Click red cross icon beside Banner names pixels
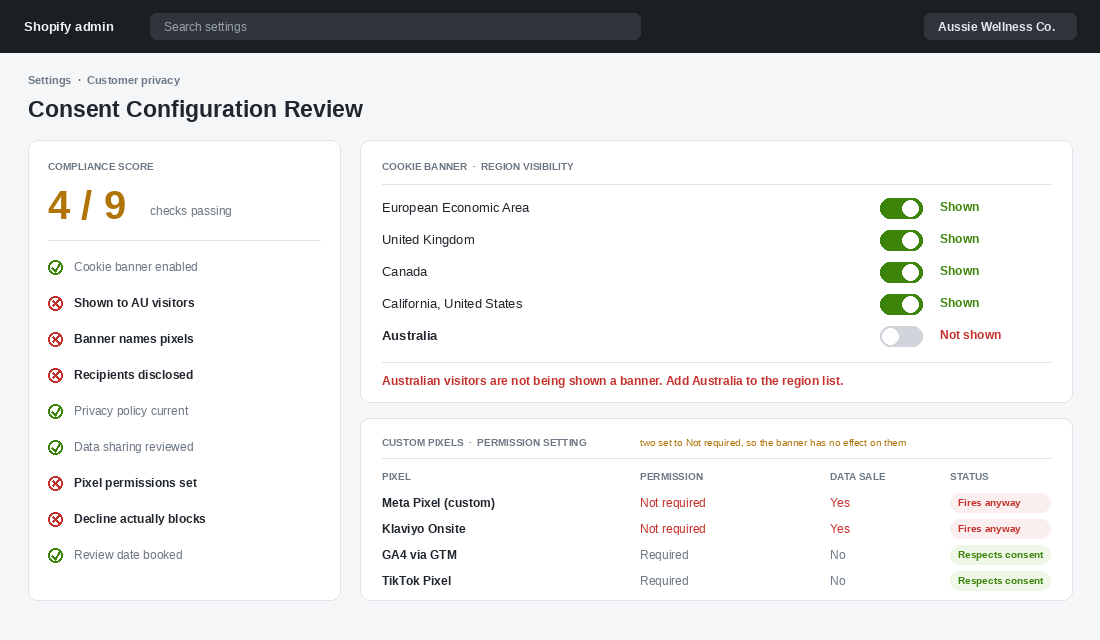This screenshot has height=640, width=1100. (55, 340)
